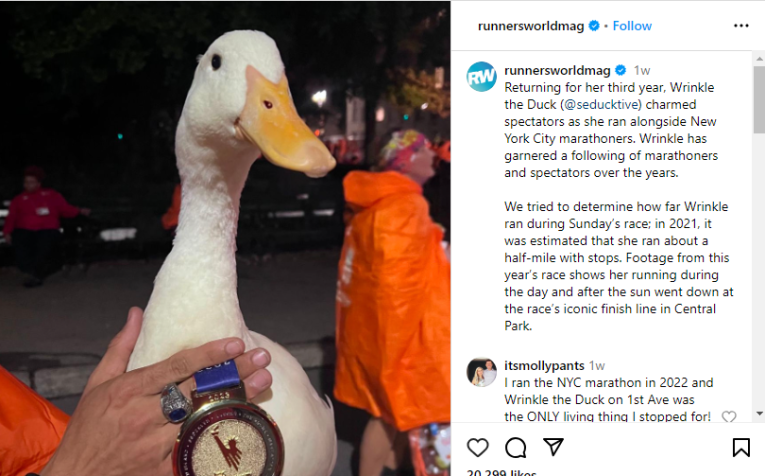The width and height of the screenshot is (765, 476).
Task: Open runnersworldmag username in header
Action: click(531, 26)
